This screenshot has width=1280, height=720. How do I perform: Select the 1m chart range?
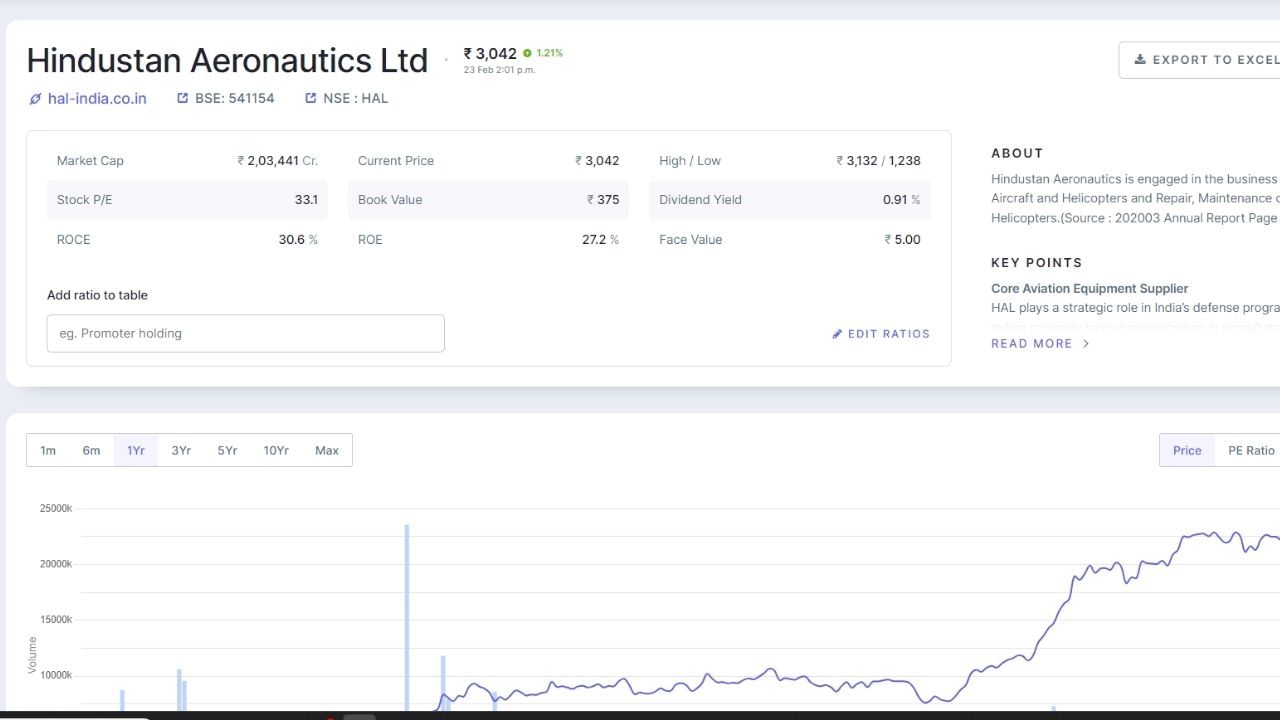(x=48, y=450)
